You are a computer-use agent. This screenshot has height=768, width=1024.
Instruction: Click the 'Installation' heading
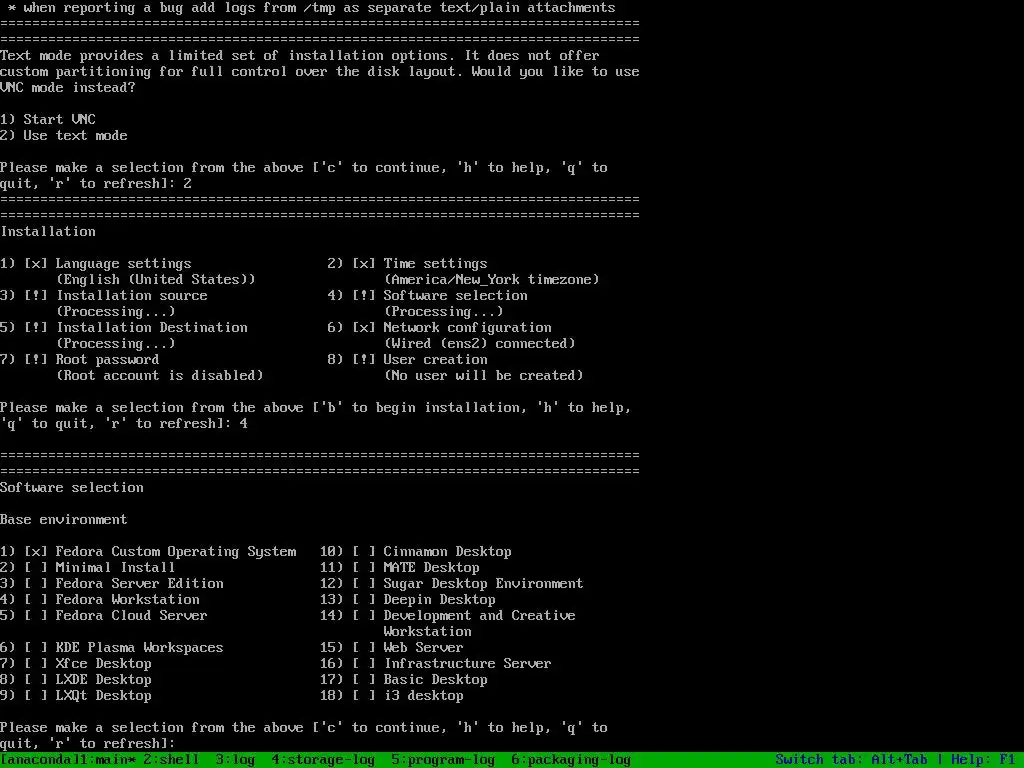tap(48, 232)
